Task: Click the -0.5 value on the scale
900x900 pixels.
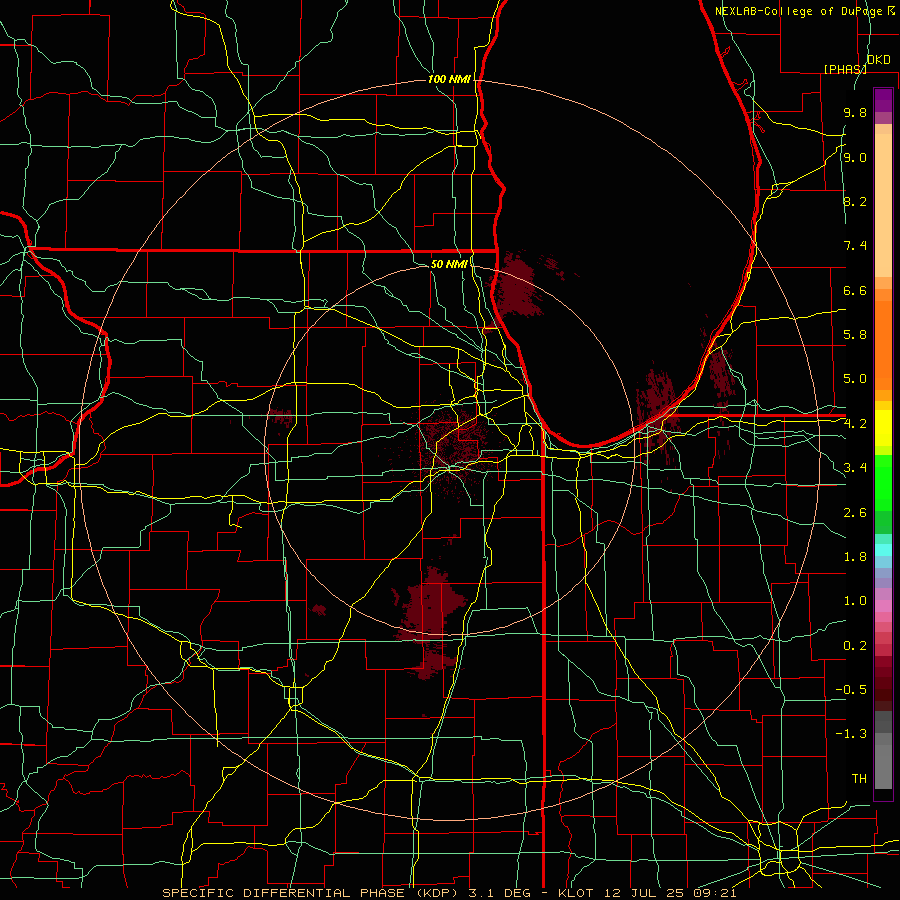Action: tap(851, 690)
